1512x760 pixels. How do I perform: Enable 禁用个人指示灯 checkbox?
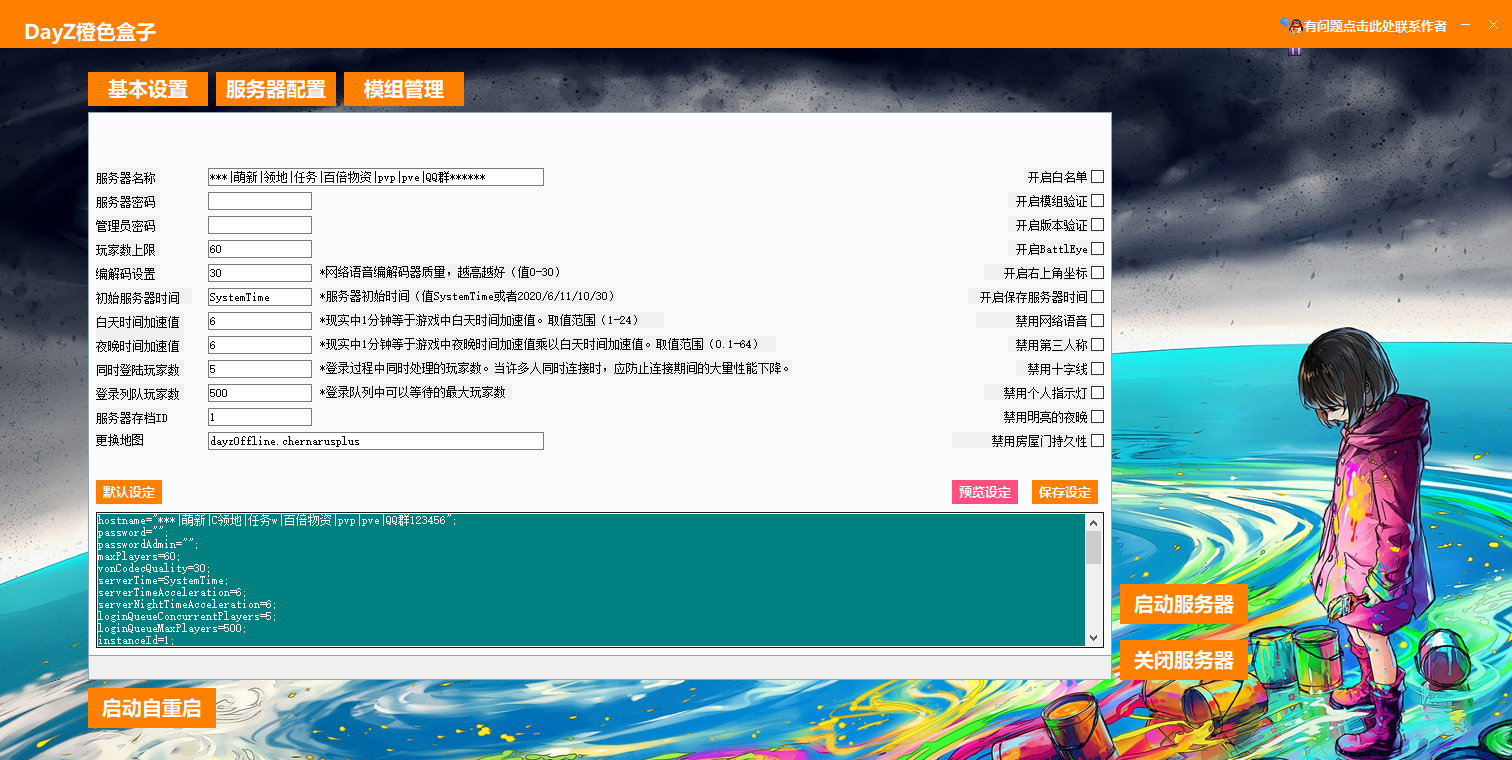(1097, 393)
